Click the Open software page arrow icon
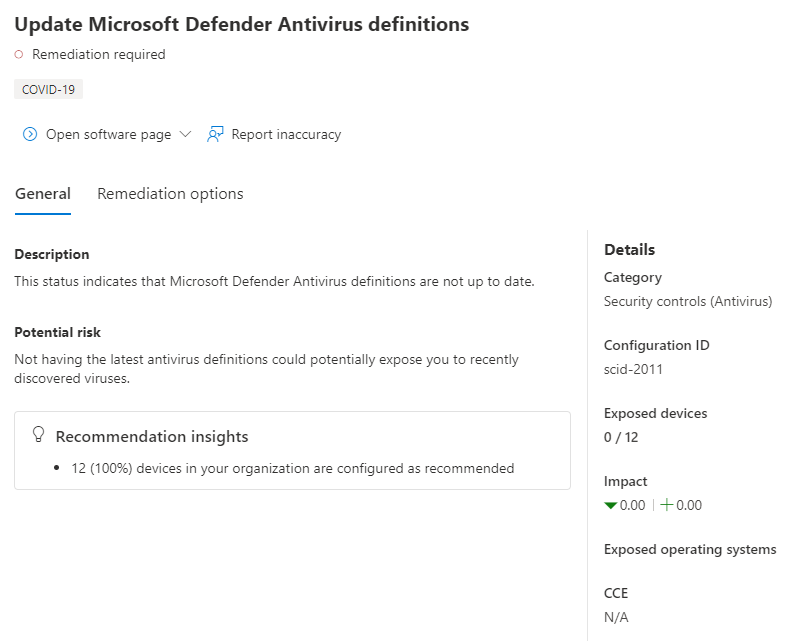Image resolution: width=812 pixels, height=641 pixels. point(29,133)
